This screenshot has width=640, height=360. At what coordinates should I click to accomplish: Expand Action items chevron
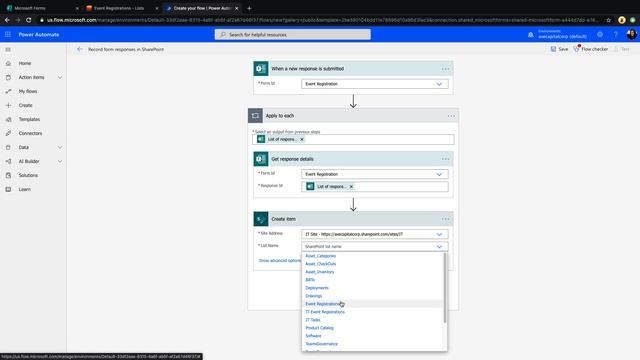60,77
